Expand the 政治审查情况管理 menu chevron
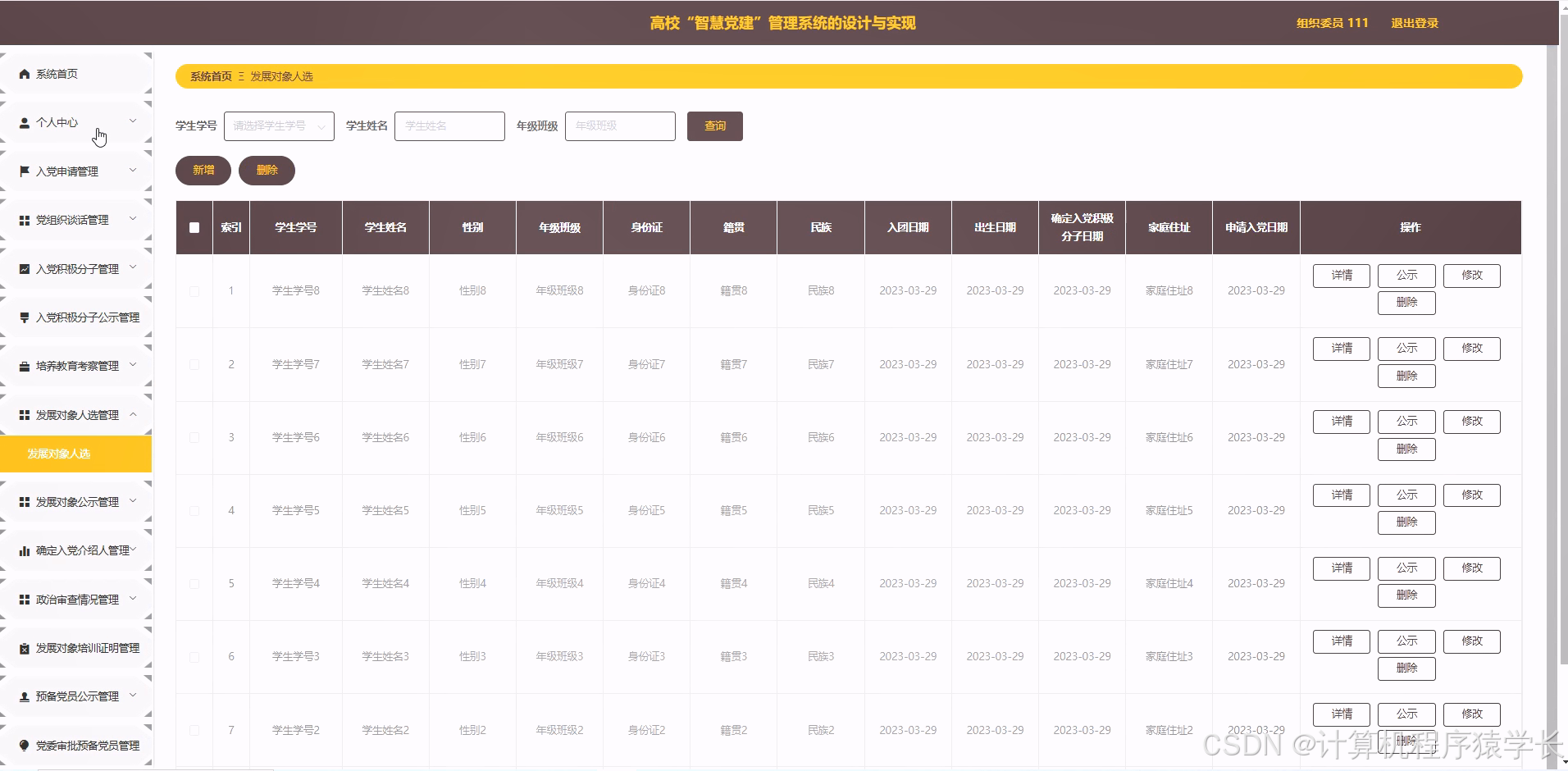1568x771 pixels. [x=133, y=598]
